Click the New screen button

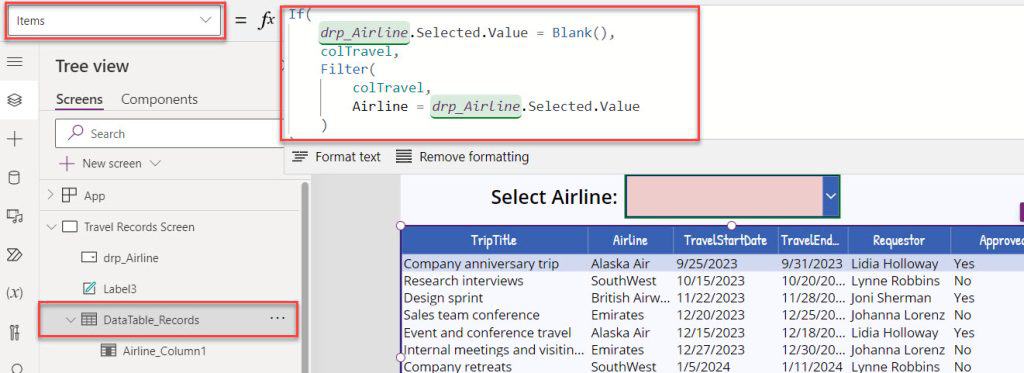(x=110, y=163)
